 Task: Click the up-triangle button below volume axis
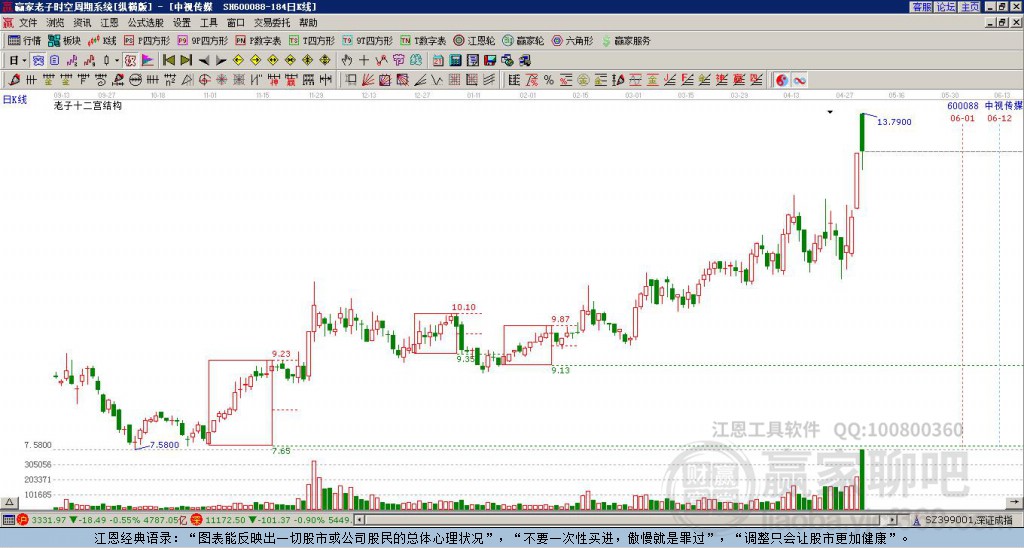9,502
